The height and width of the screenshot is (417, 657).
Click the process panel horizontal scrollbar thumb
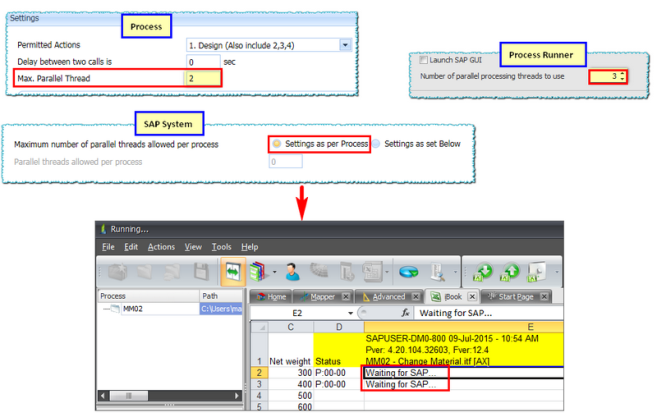129,396
